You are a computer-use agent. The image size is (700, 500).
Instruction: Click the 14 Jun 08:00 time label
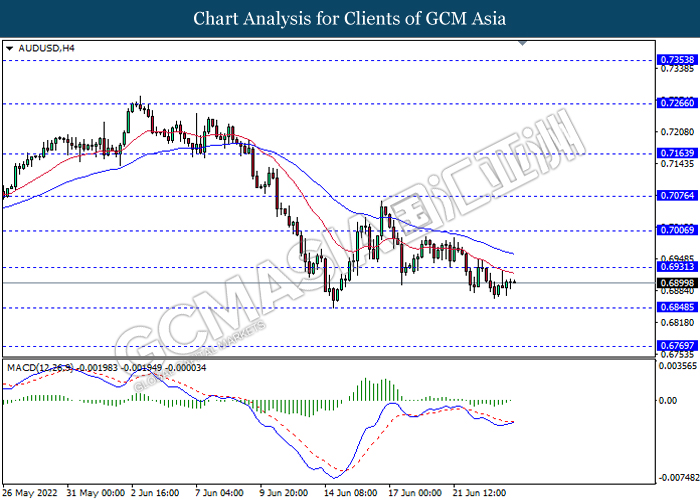tap(351, 493)
